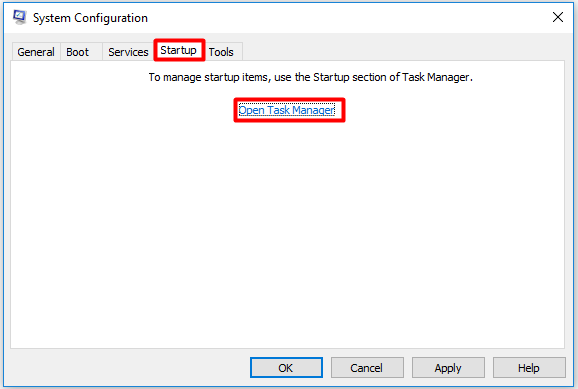Confirm with the OK button
Screen dimensions: 578x389
pyautogui.click(x=286, y=368)
